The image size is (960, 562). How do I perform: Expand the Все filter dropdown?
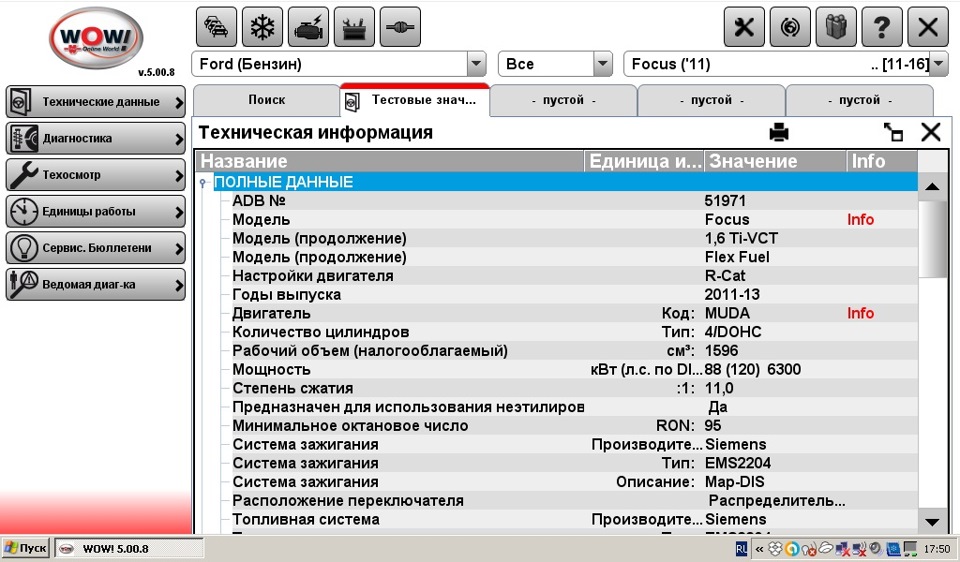tap(603, 64)
